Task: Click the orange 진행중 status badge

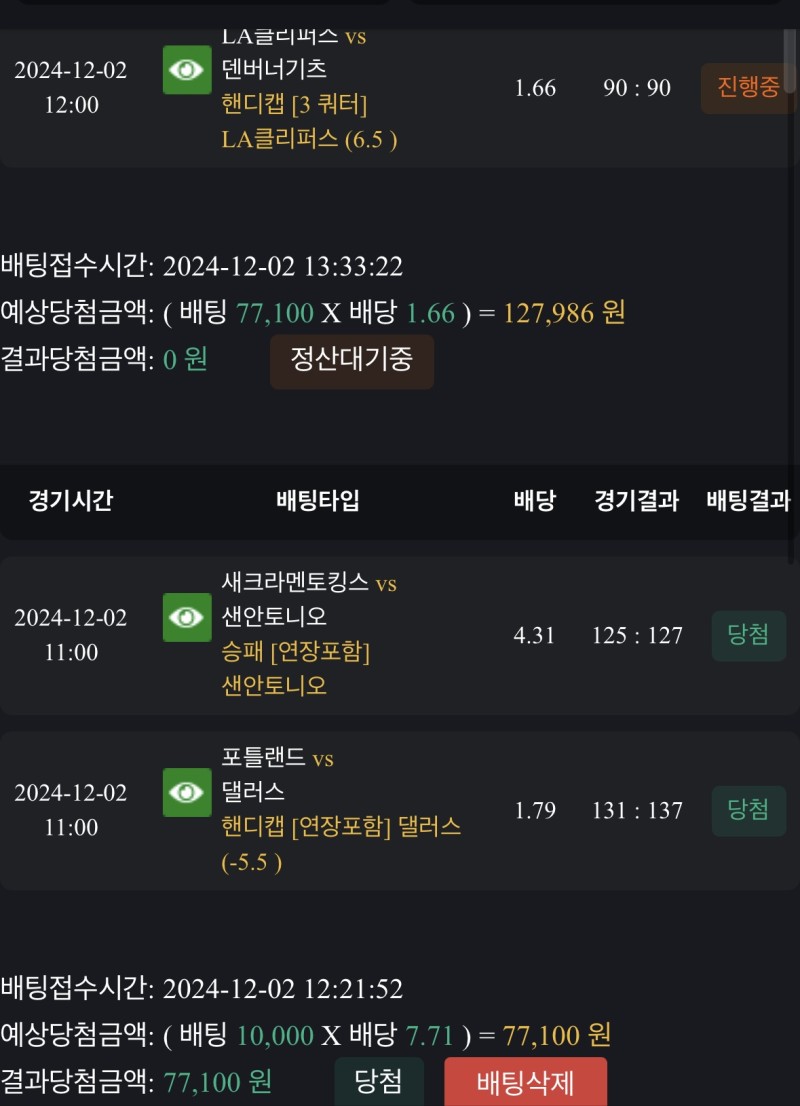Action: pos(747,88)
